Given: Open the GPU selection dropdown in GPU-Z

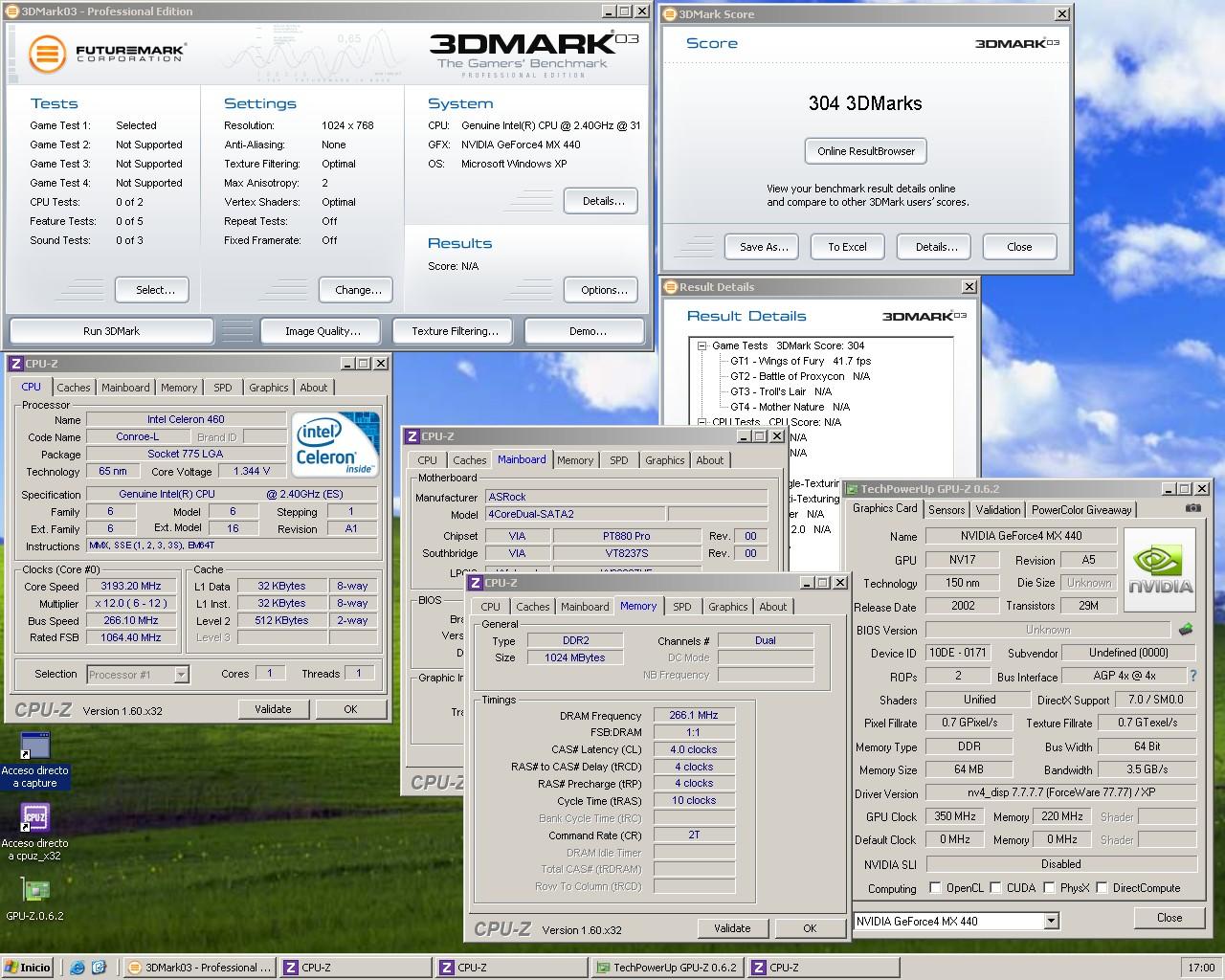Looking at the screenshot, I should click(x=1051, y=921).
